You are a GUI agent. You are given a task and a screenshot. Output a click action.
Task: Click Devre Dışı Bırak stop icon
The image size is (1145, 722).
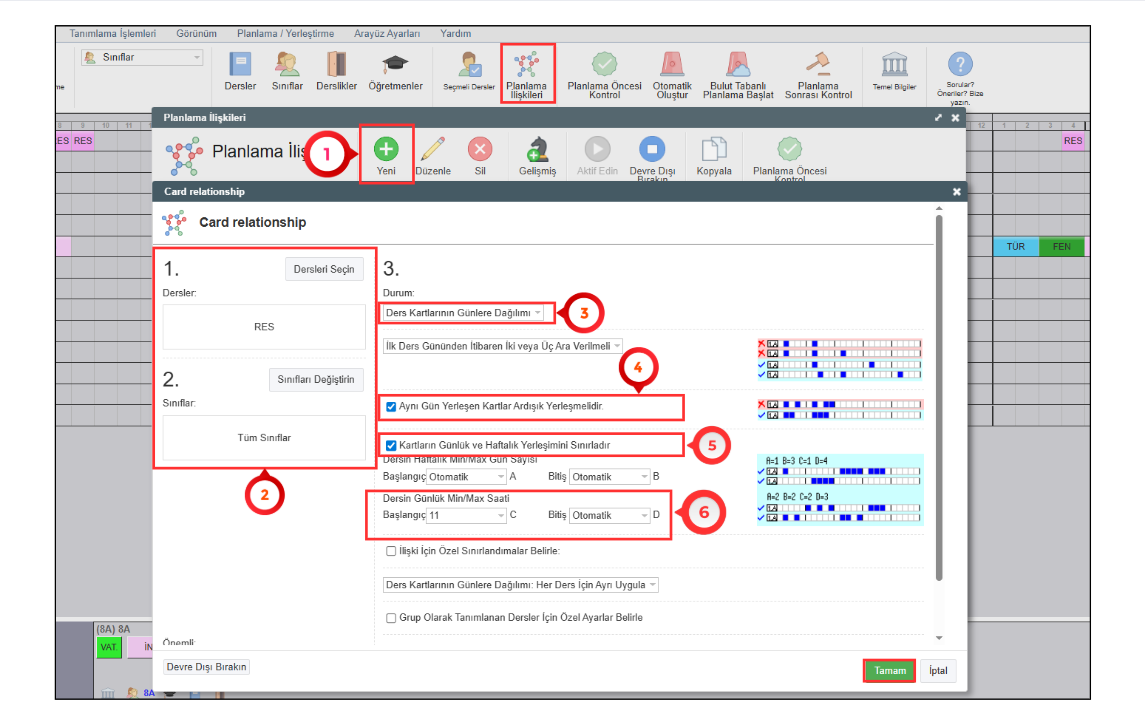point(652,150)
